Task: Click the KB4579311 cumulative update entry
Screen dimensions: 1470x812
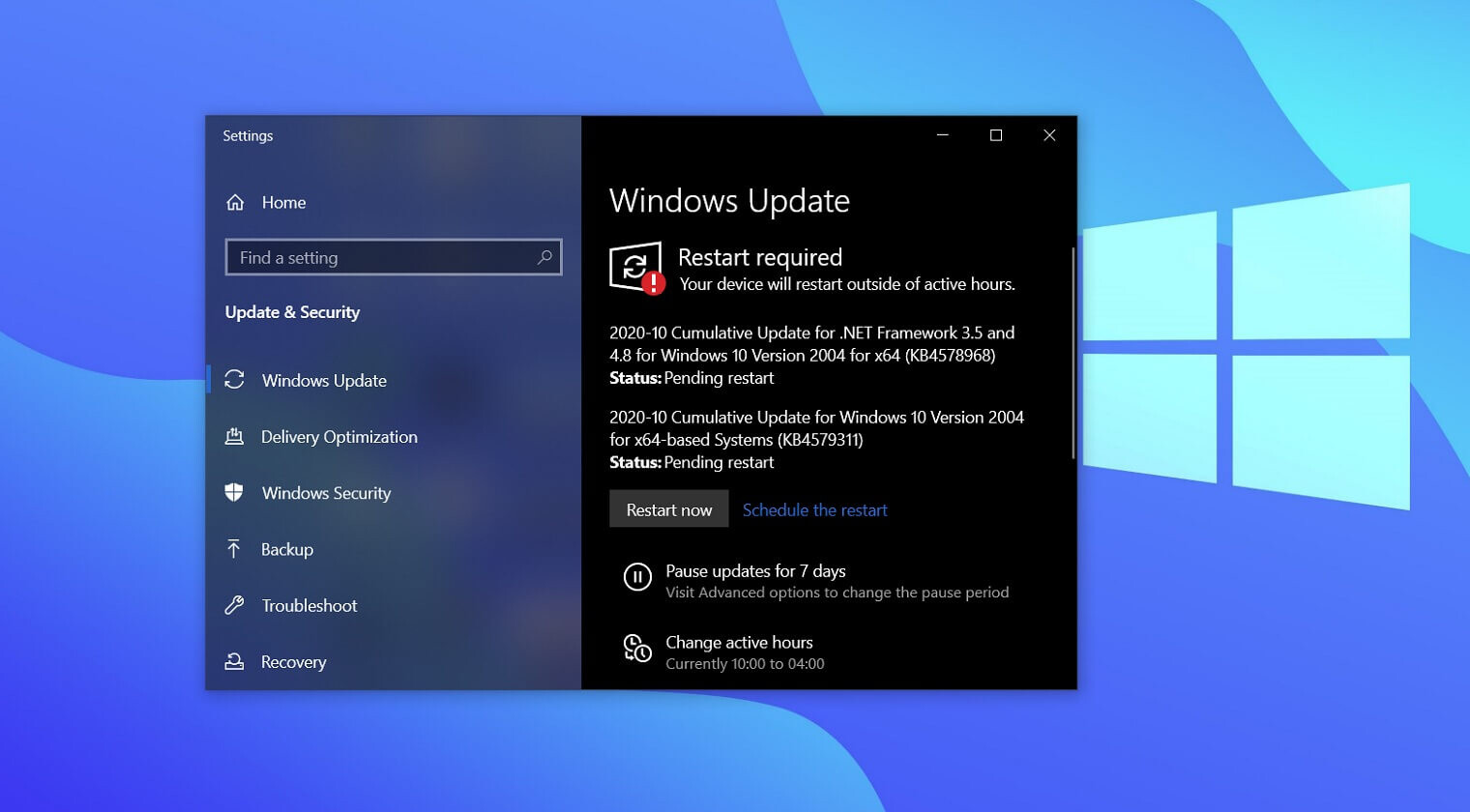Action: point(816,439)
